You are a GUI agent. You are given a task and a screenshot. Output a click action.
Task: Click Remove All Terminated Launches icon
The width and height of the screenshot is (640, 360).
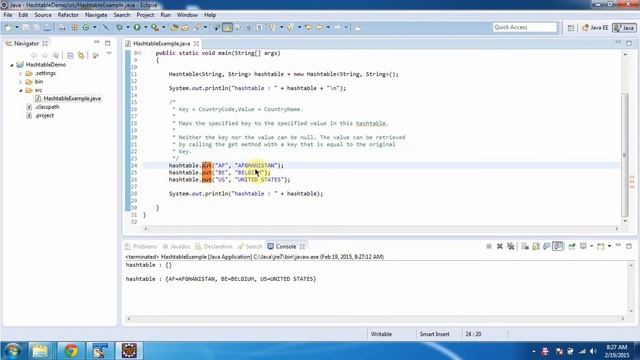[x=511, y=246]
